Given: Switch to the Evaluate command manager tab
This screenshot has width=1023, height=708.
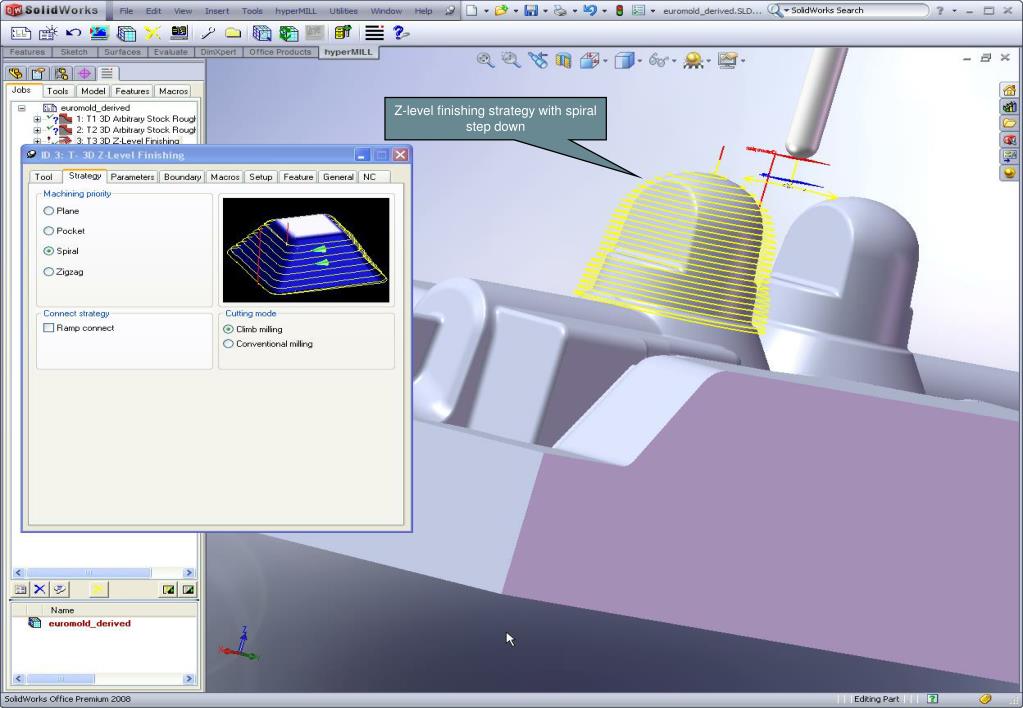Looking at the screenshot, I should click(170, 52).
